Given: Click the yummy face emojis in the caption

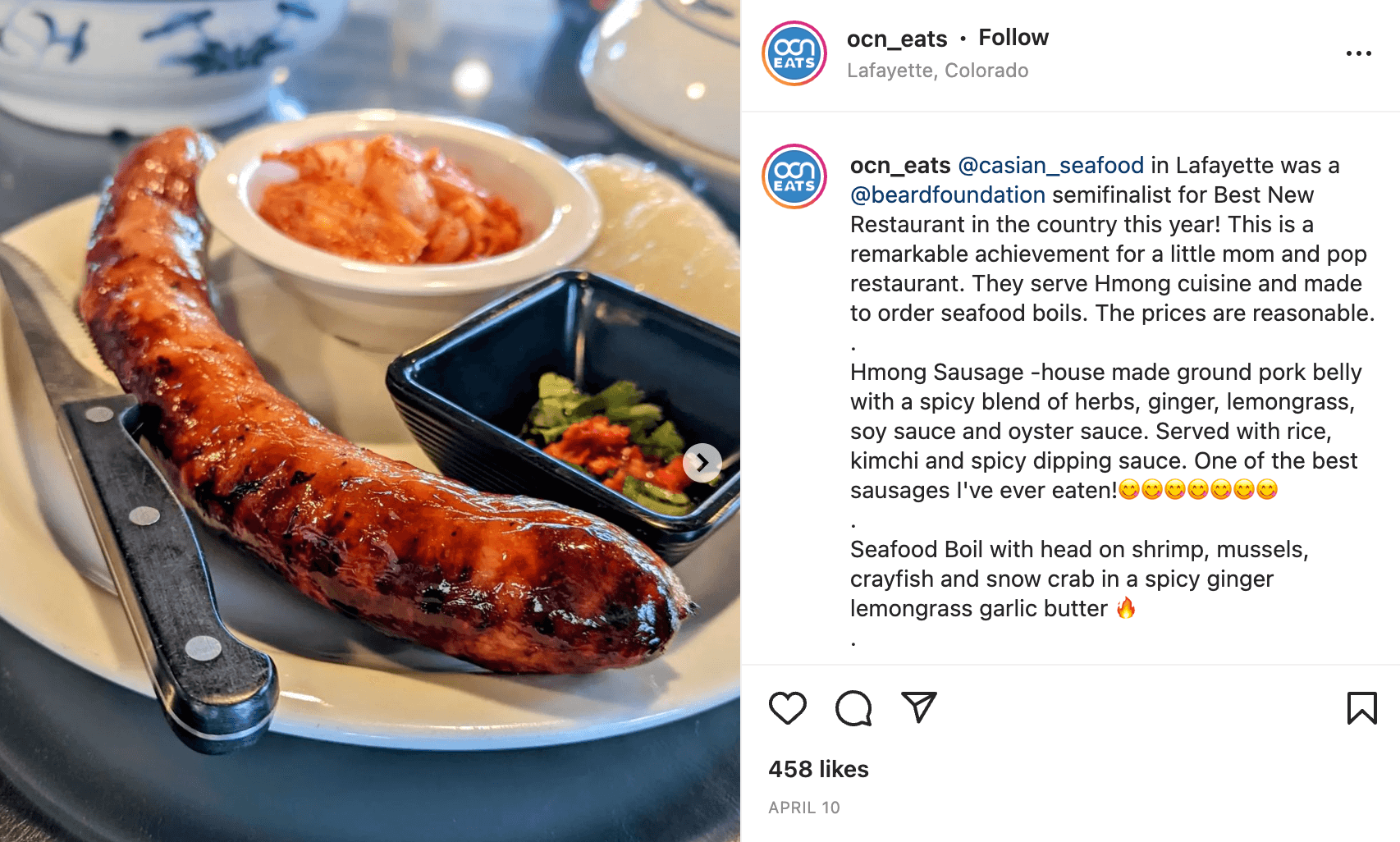Looking at the screenshot, I should tap(1198, 490).
